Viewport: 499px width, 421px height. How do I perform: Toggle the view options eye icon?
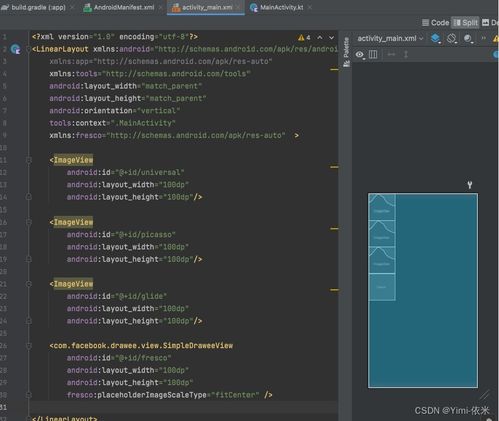tap(360, 54)
